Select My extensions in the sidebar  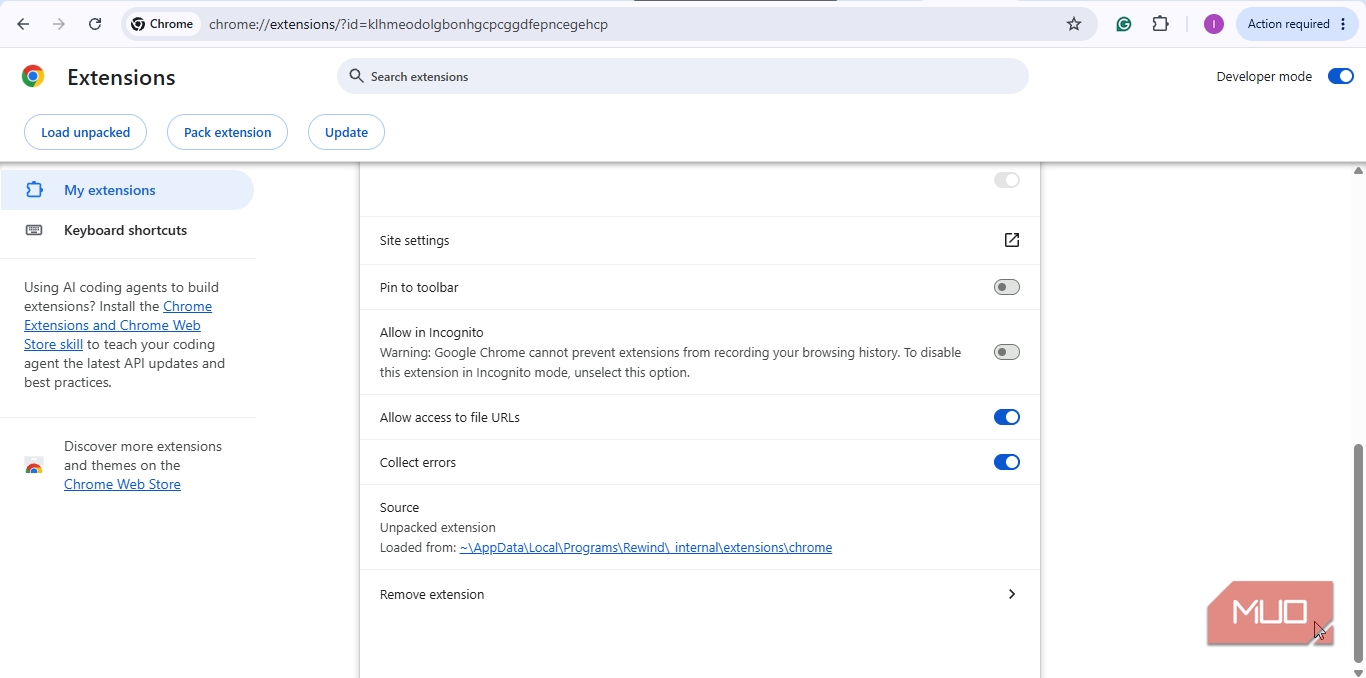coord(127,190)
